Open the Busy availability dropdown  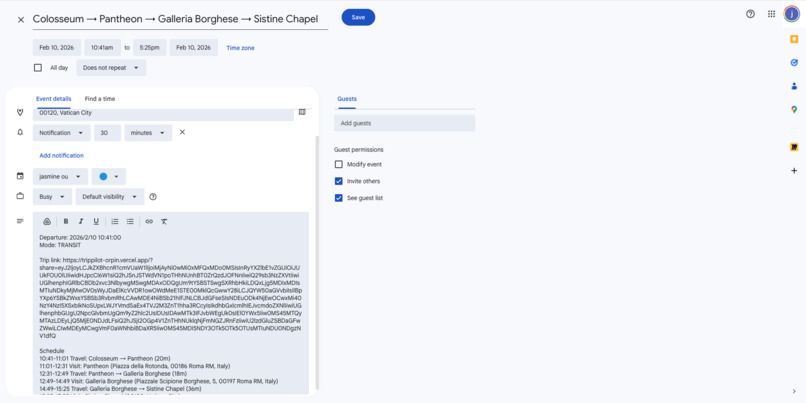[x=52, y=196]
